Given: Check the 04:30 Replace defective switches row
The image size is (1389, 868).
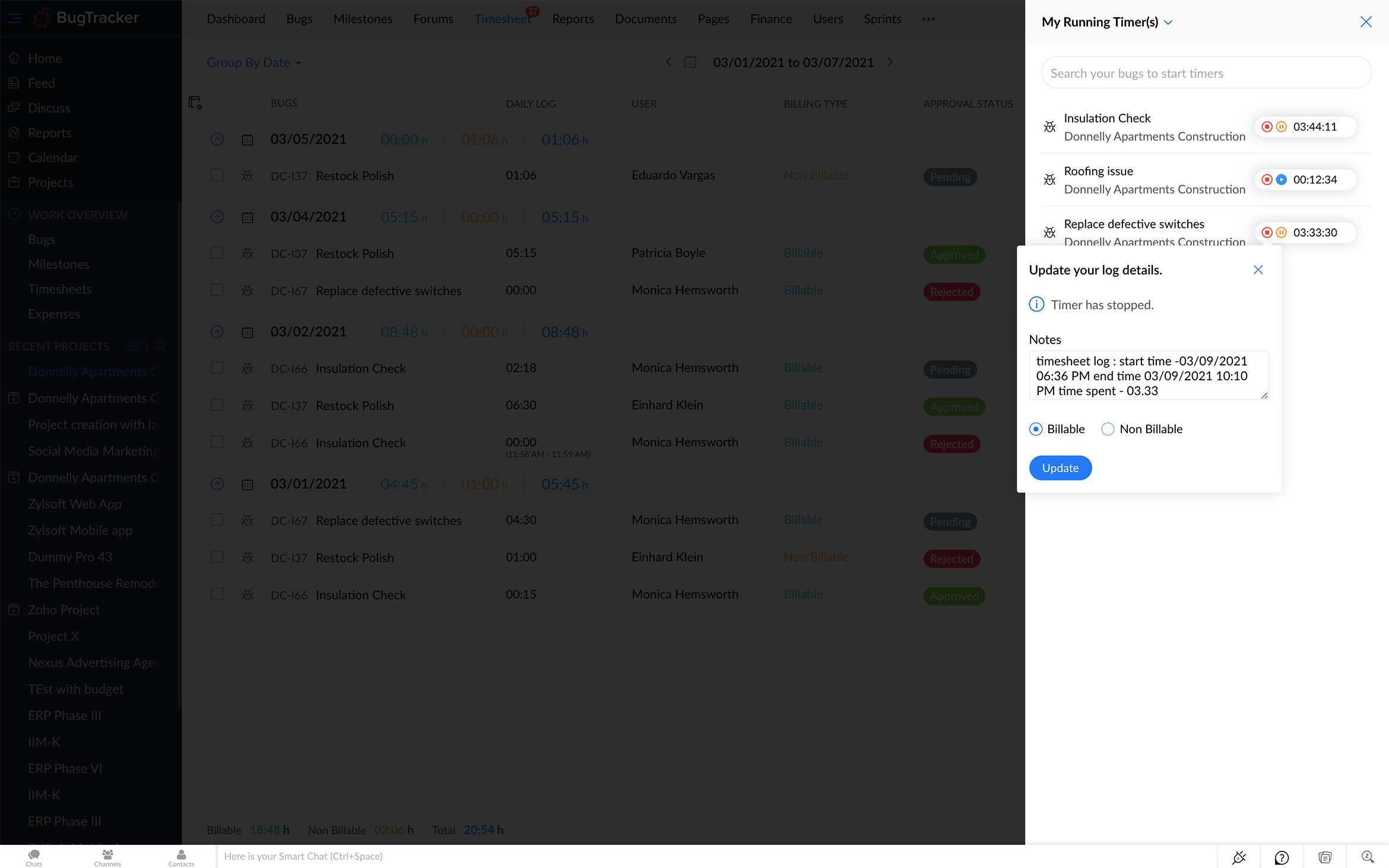Looking at the screenshot, I should pos(217,520).
